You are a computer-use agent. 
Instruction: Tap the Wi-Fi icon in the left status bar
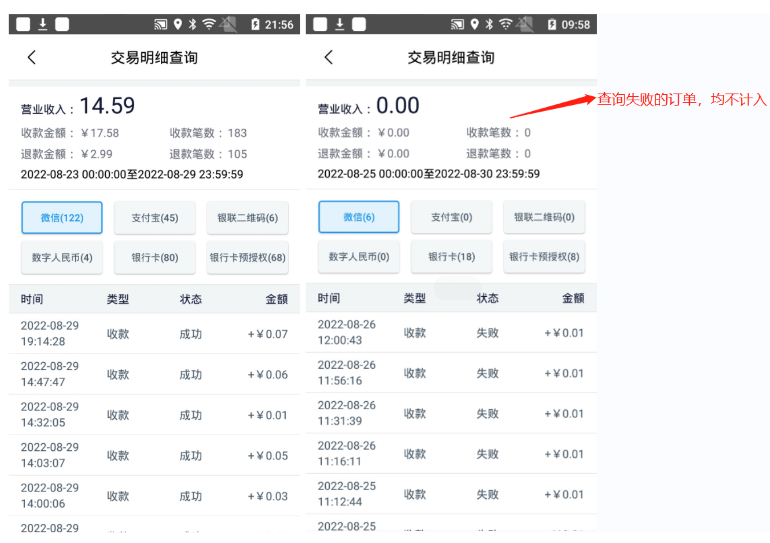[209, 24]
